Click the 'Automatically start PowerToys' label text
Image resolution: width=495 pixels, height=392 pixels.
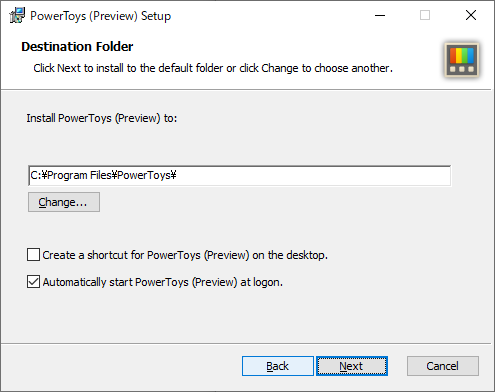pos(163,282)
